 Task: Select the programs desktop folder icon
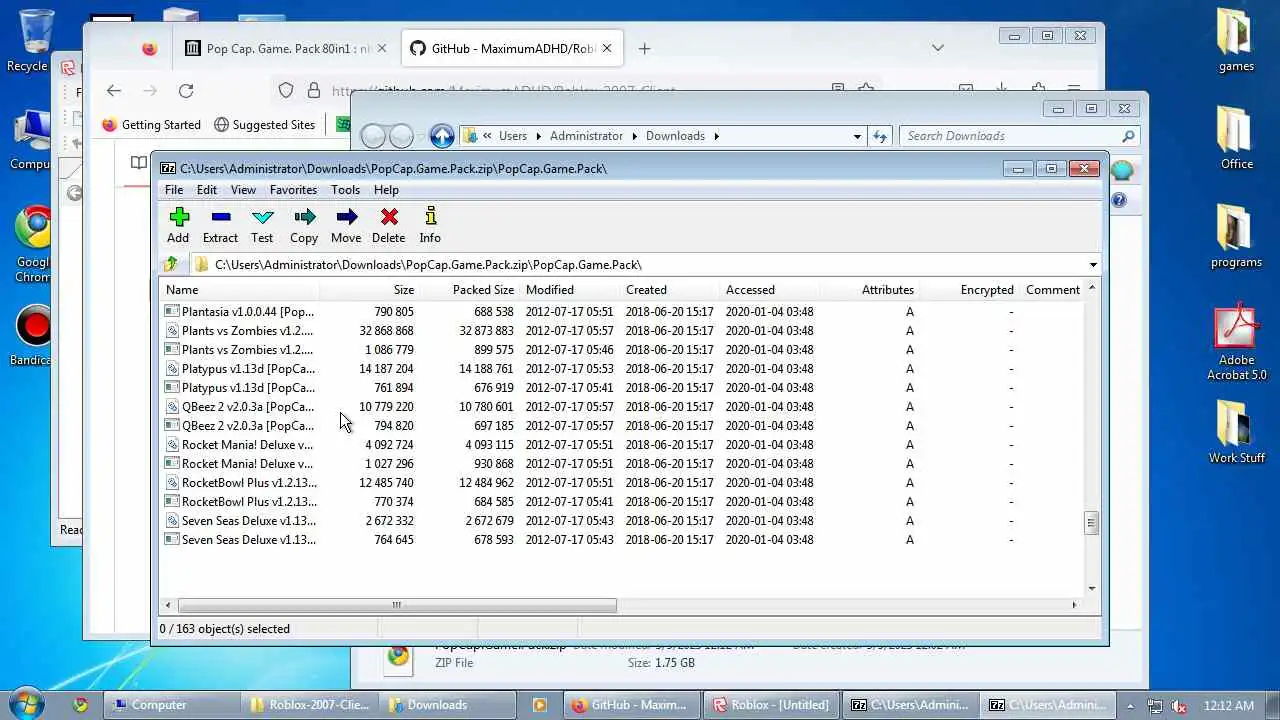coord(1236,236)
